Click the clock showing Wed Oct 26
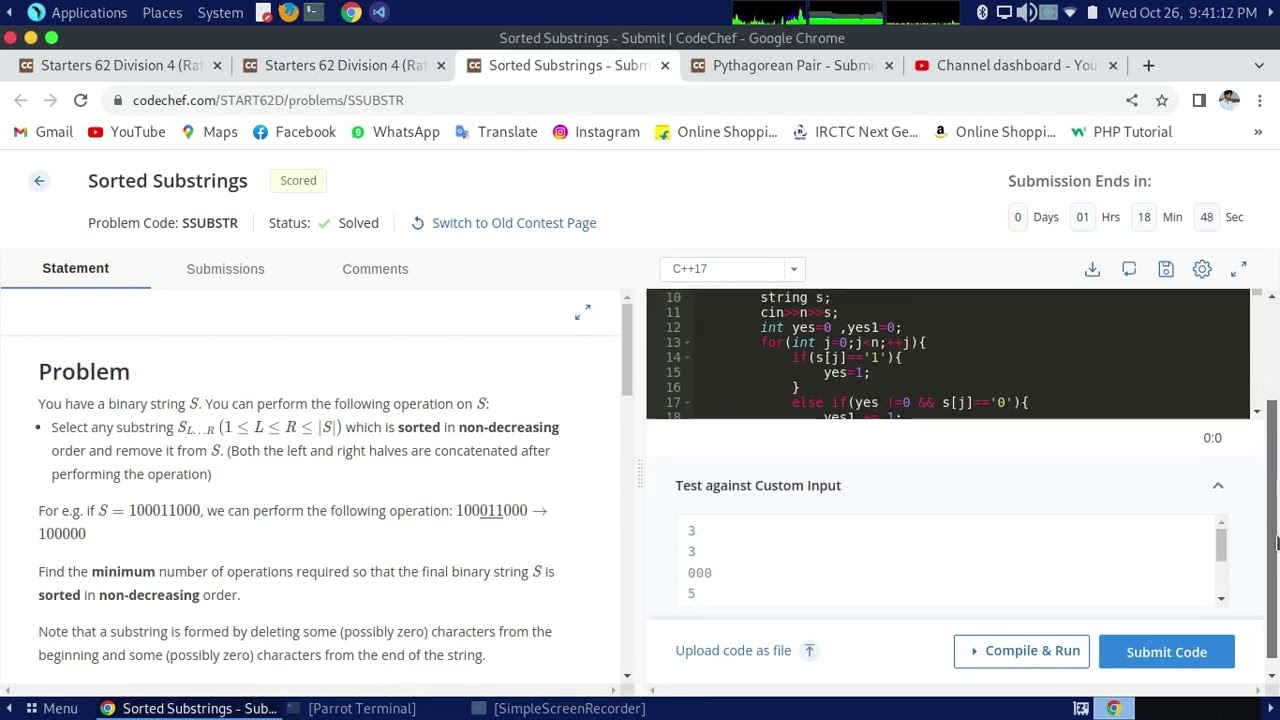Screen dimensions: 1280x720 (x=1182, y=13)
